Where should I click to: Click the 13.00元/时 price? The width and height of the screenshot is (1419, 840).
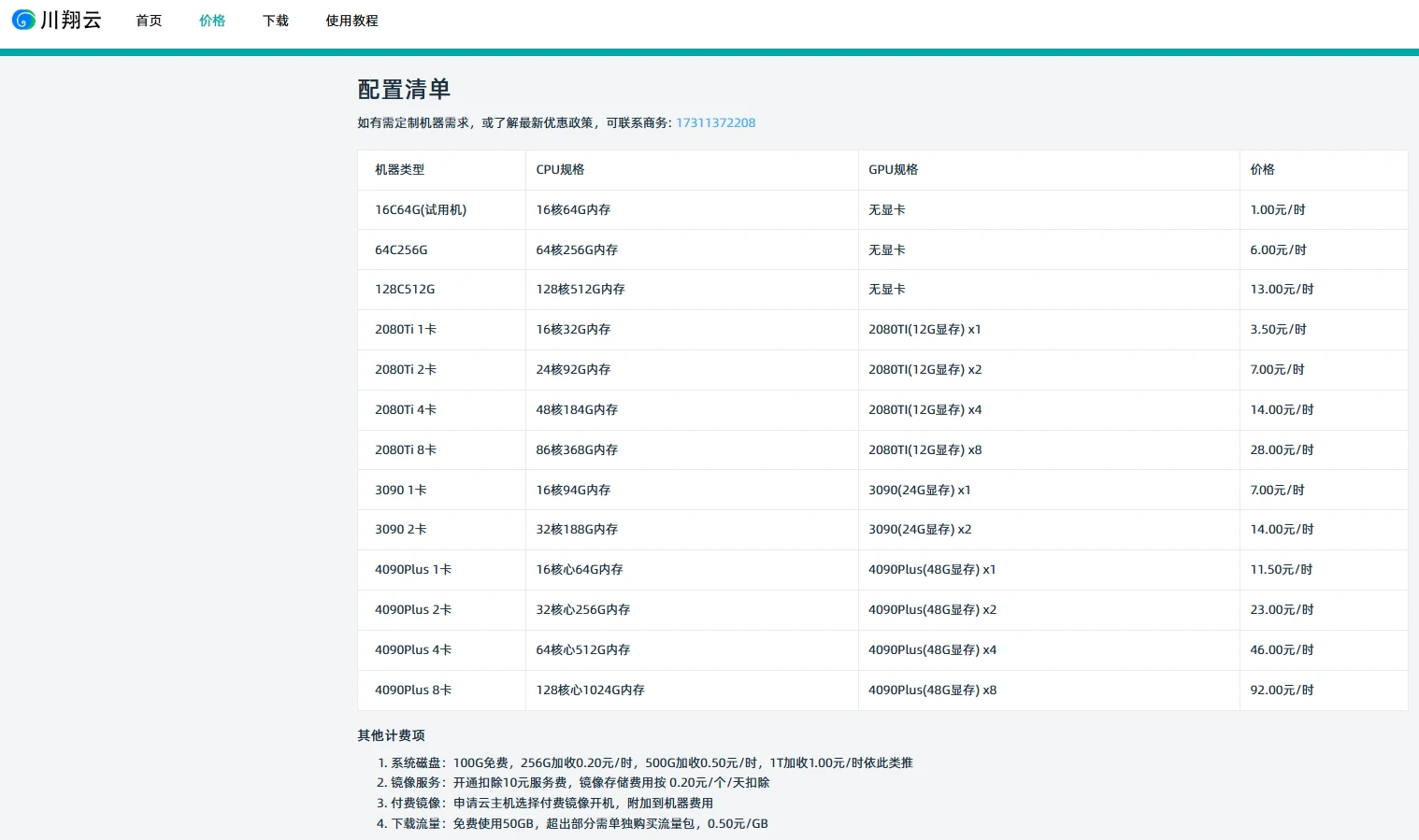[1283, 289]
